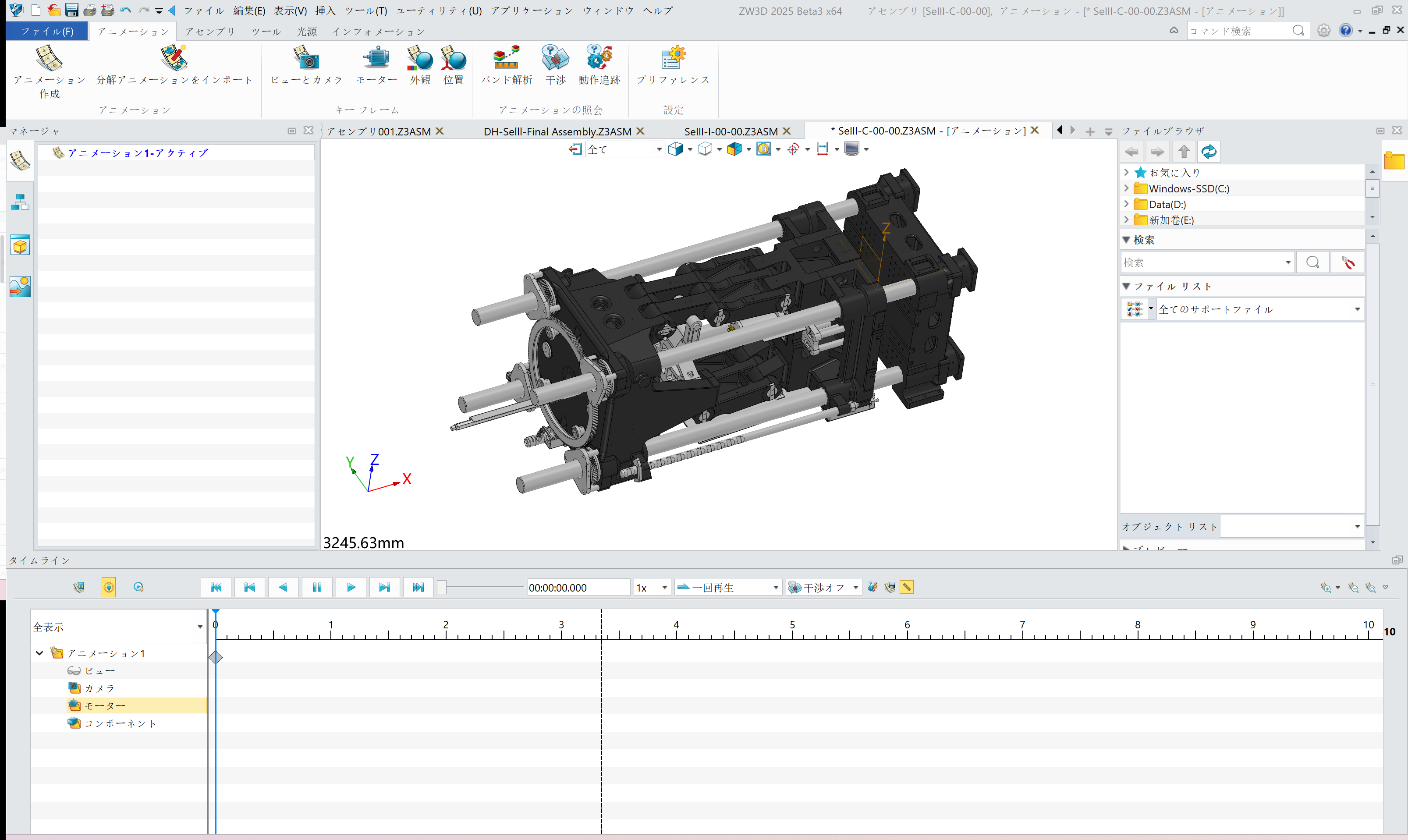
Task: Pause the animation playback
Action: 317,587
